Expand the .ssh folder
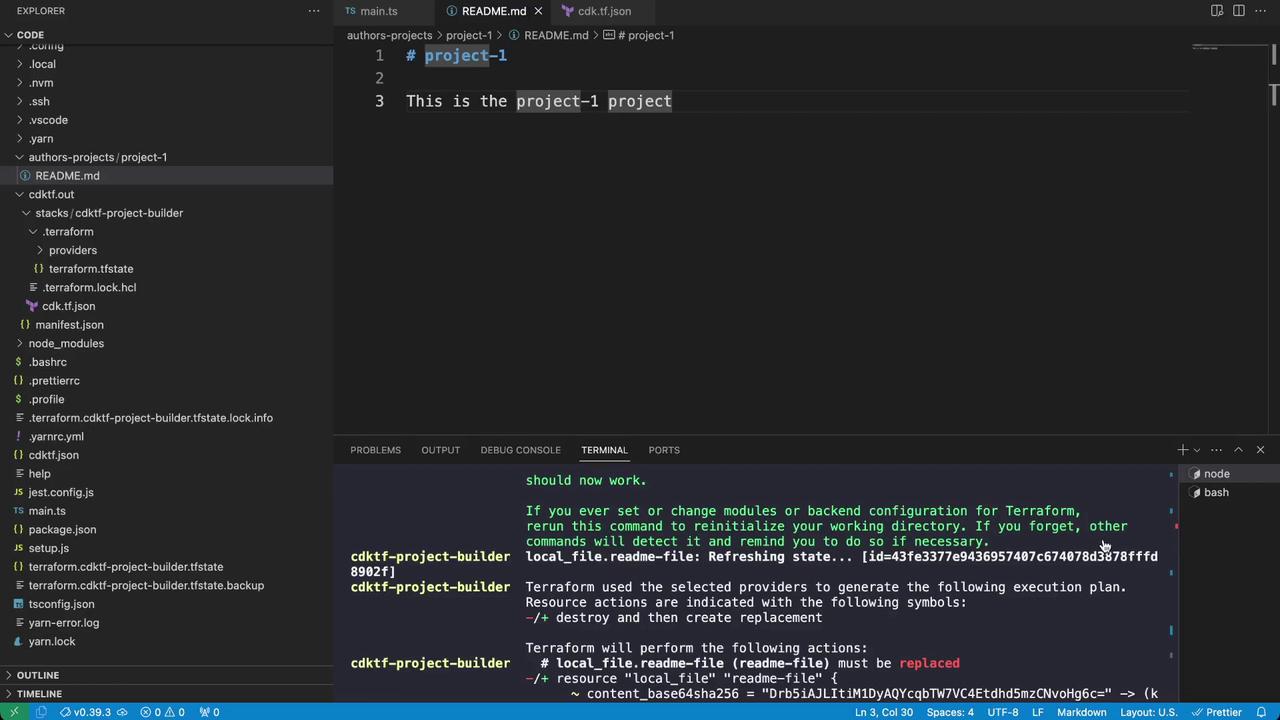This screenshot has height=720, width=1280. (39, 101)
